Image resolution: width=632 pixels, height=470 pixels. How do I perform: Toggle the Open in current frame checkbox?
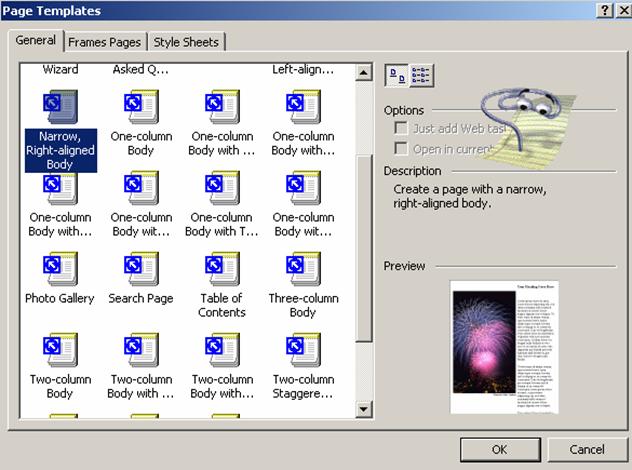click(x=401, y=149)
